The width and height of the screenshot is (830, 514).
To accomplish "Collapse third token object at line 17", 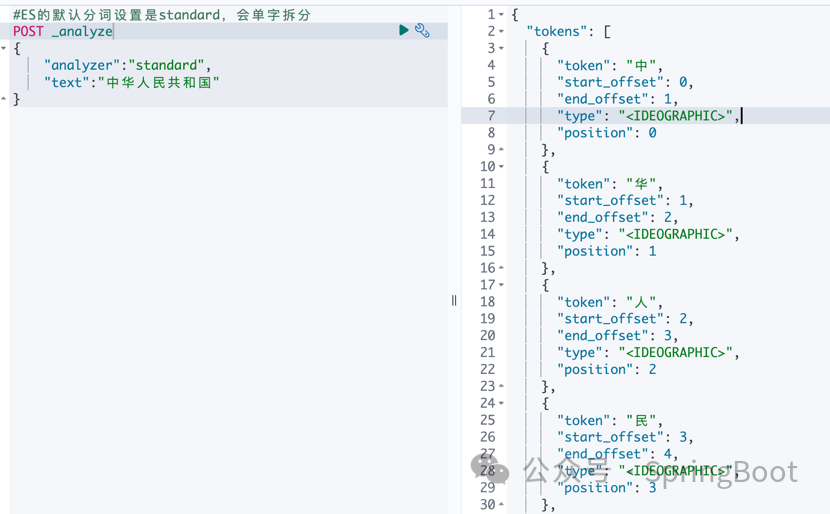I will click(x=501, y=285).
